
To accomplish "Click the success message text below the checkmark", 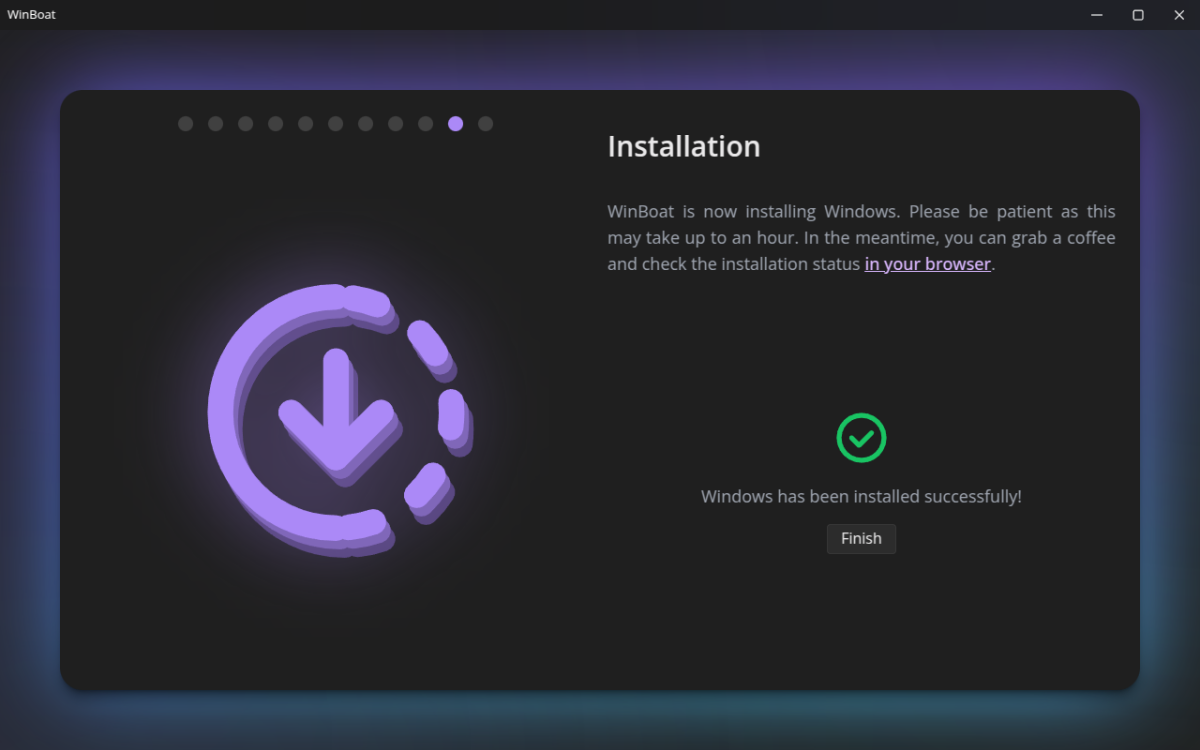I will coord(861,496).
